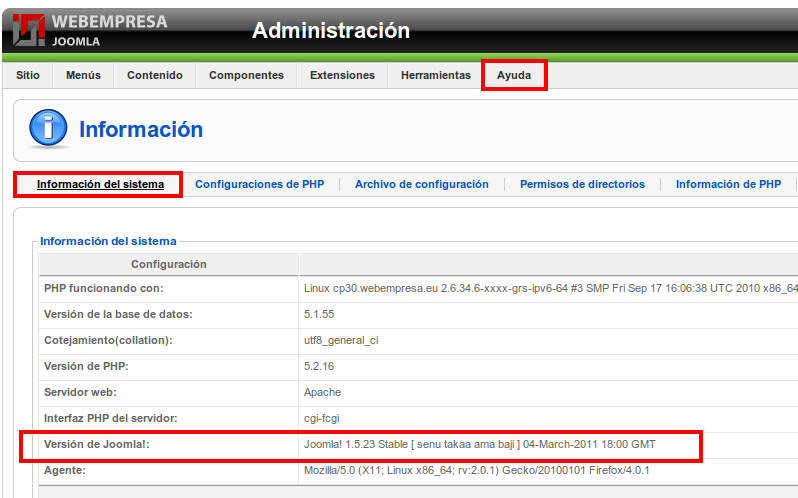Click the Configuración column header
The image size is (798, 498).
click(168, 264)
